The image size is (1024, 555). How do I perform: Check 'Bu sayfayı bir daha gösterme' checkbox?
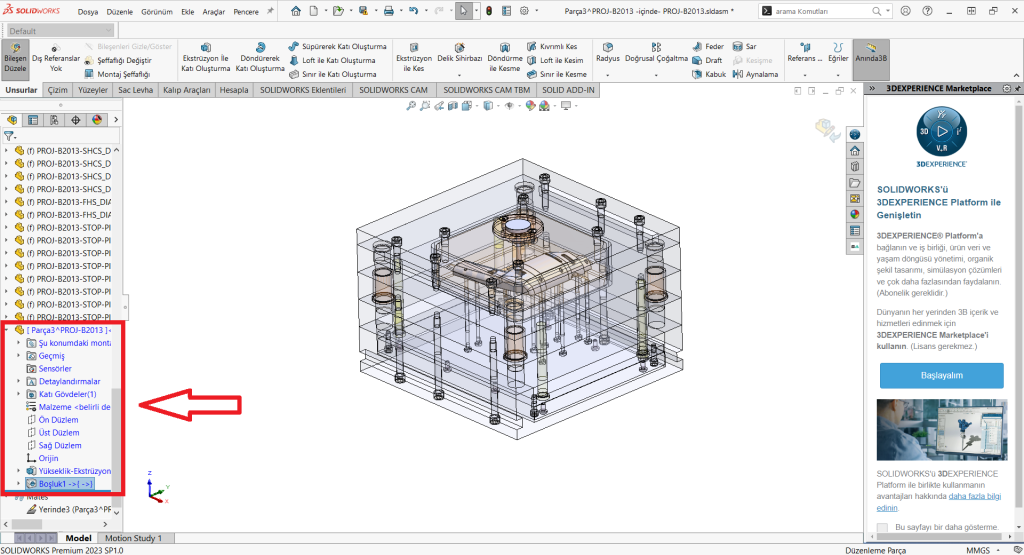pos(882,527)
